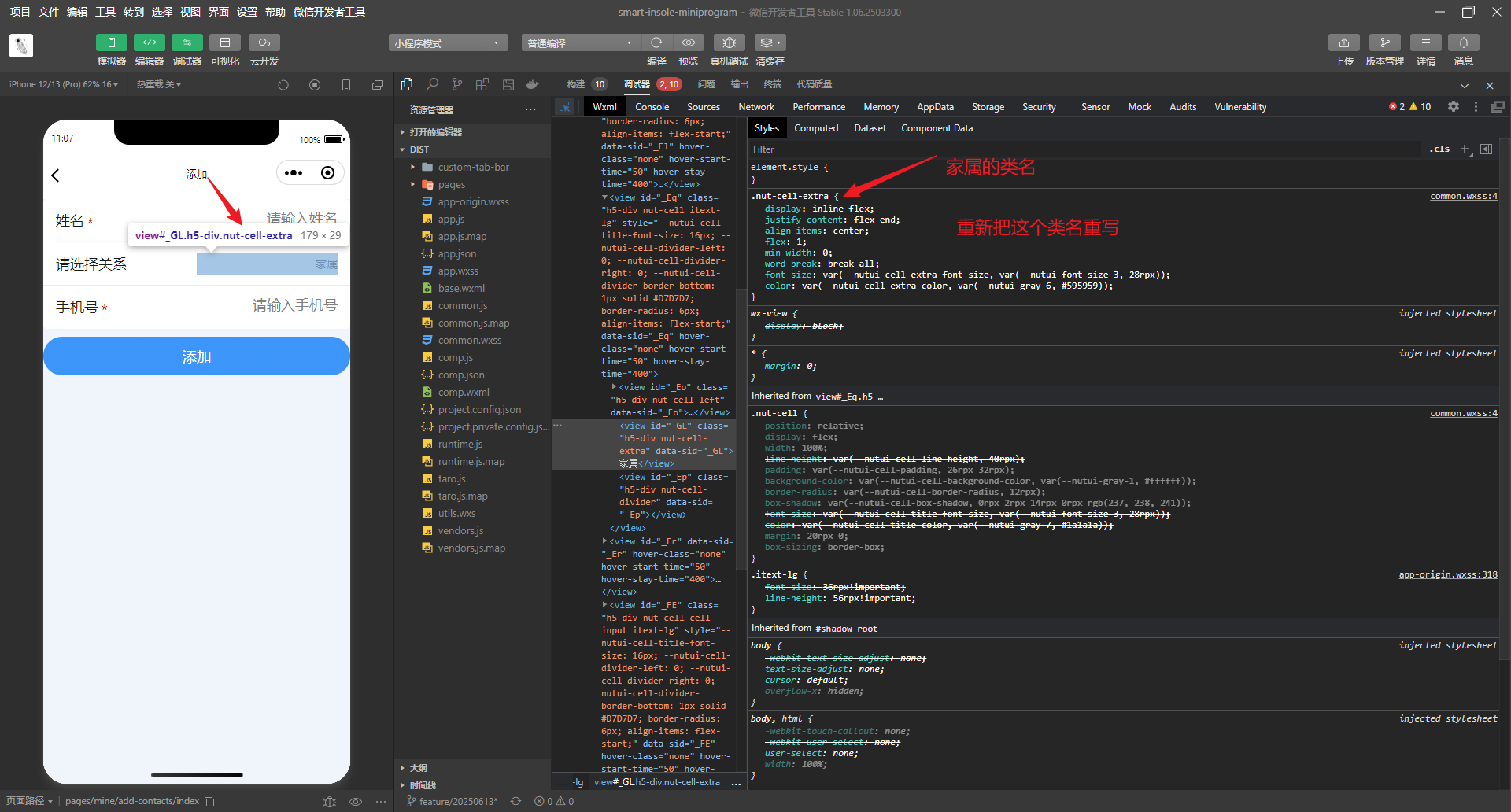Click the 预览 preview eye icon

(x=689, y=42)
